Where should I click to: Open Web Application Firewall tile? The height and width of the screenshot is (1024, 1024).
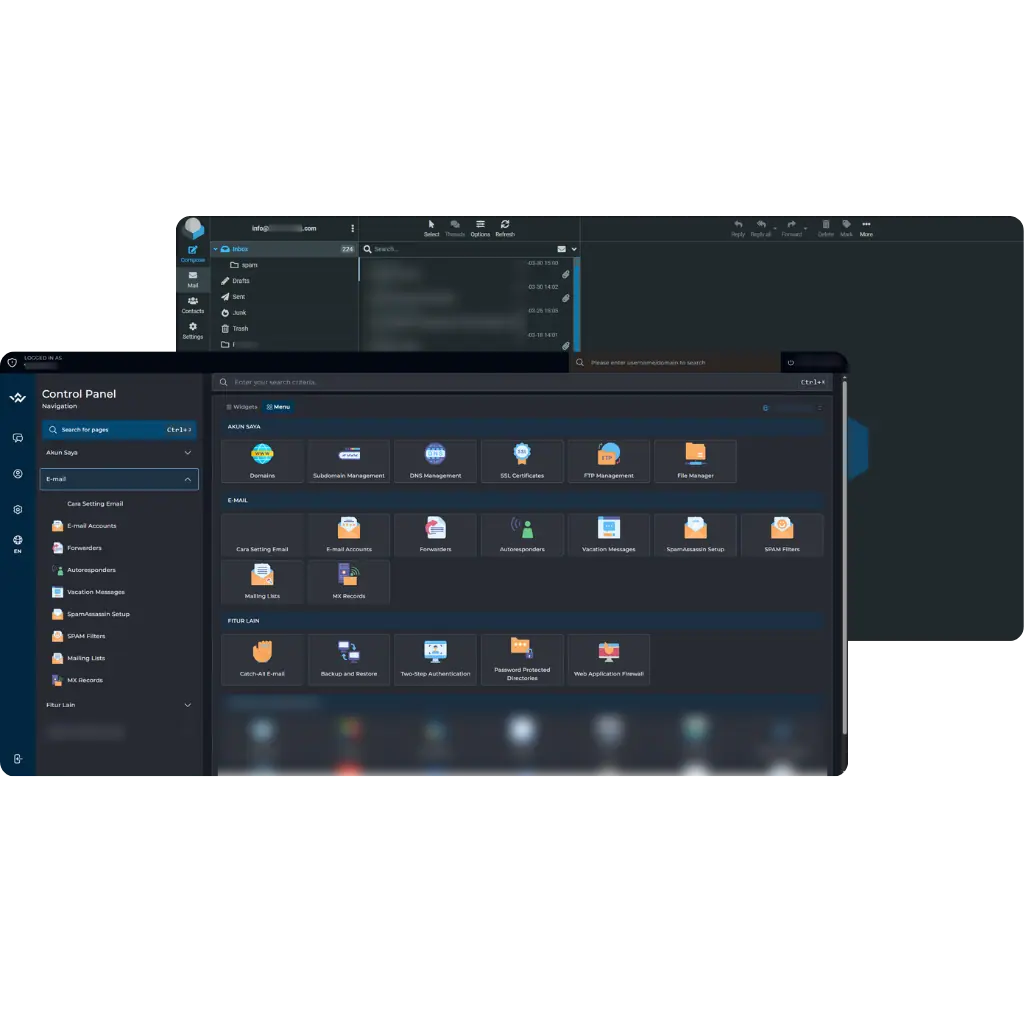click(609, 659)
